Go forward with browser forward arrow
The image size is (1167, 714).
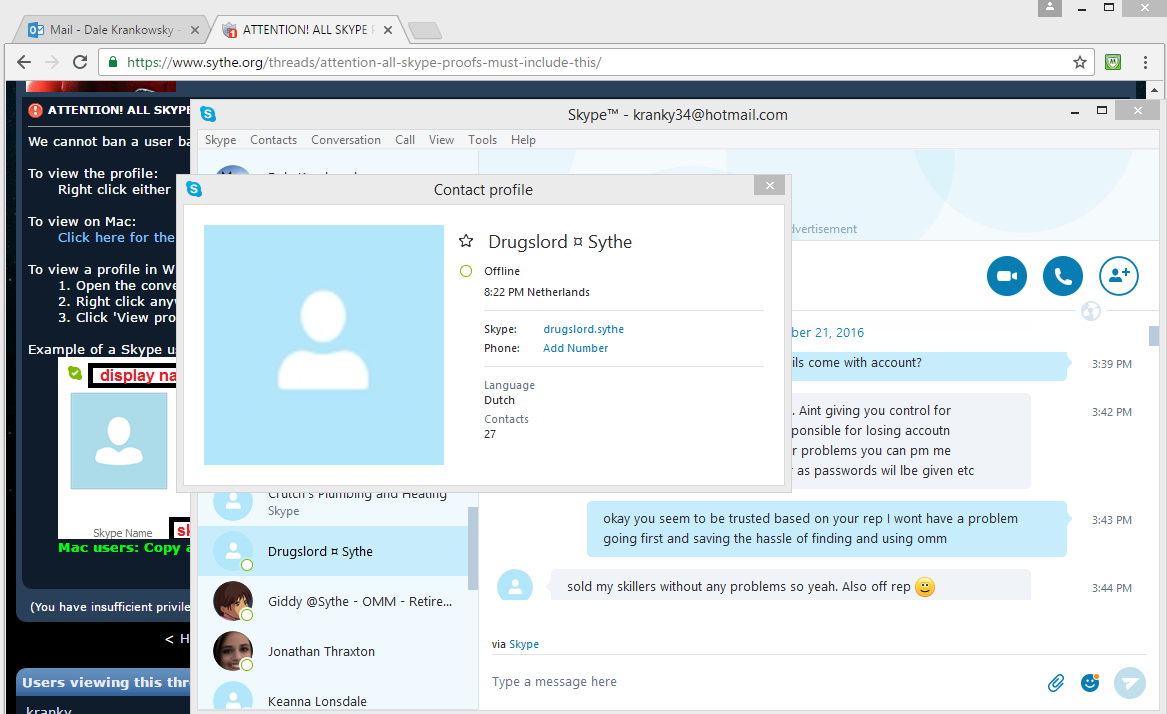[x=51, y=63]
